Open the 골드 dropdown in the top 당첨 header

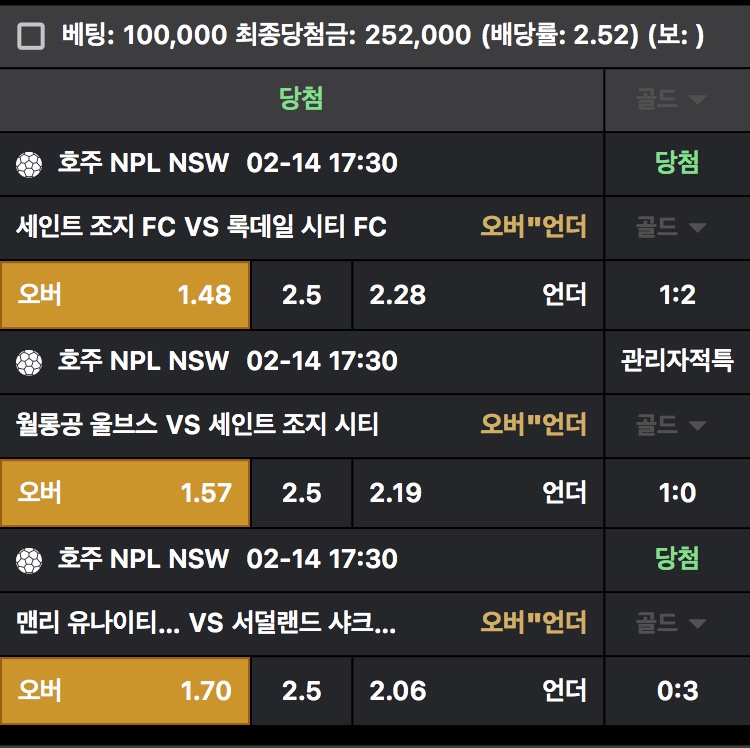coord(670,99)
